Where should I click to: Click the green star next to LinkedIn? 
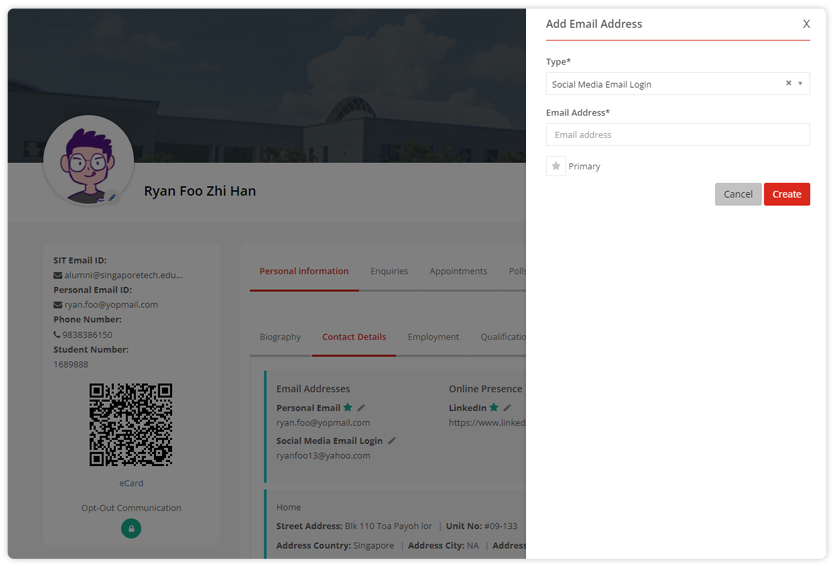pos(494,408)
